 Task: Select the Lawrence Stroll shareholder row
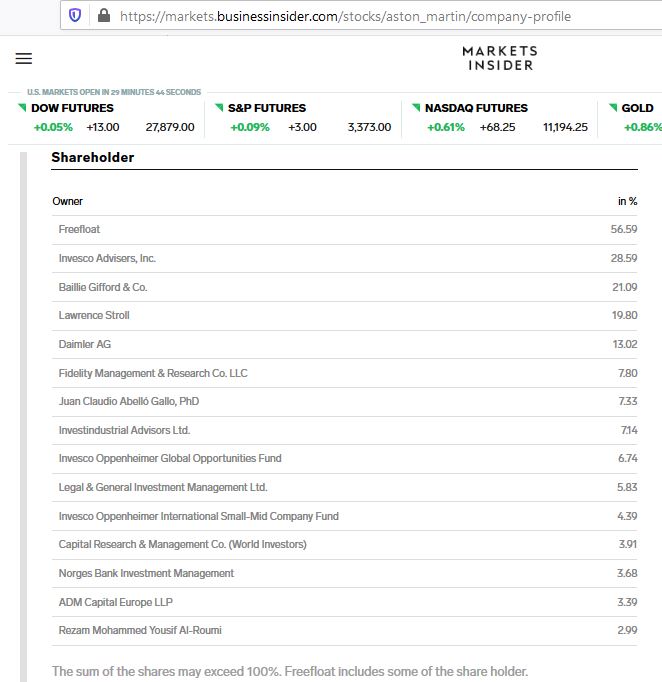pyautogui.click(x=94, y=315)
